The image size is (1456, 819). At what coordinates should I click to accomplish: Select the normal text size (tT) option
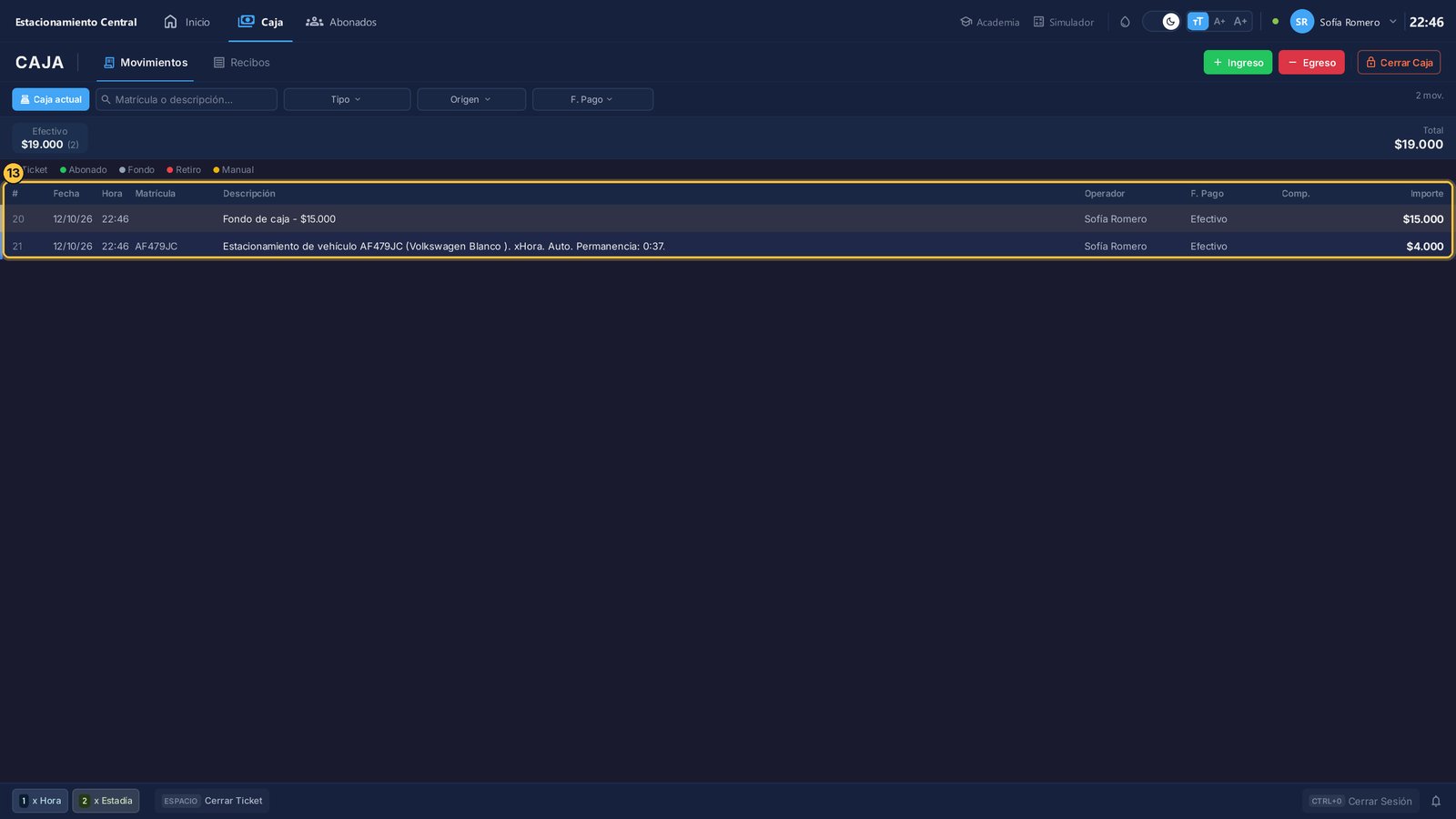pyautogui.click(x=1198, y=22)
